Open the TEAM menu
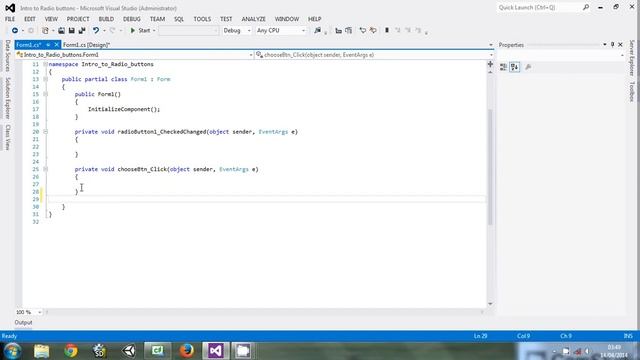 157,19
